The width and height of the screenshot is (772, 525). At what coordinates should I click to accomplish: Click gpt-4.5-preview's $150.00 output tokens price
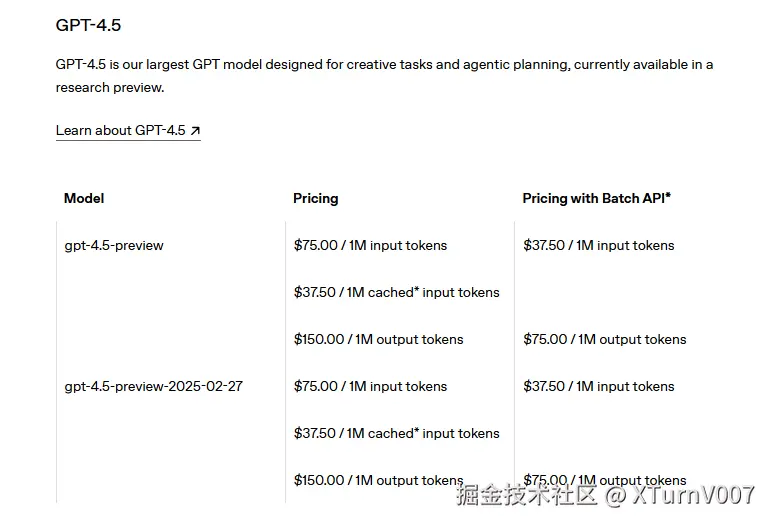point(378,339)
